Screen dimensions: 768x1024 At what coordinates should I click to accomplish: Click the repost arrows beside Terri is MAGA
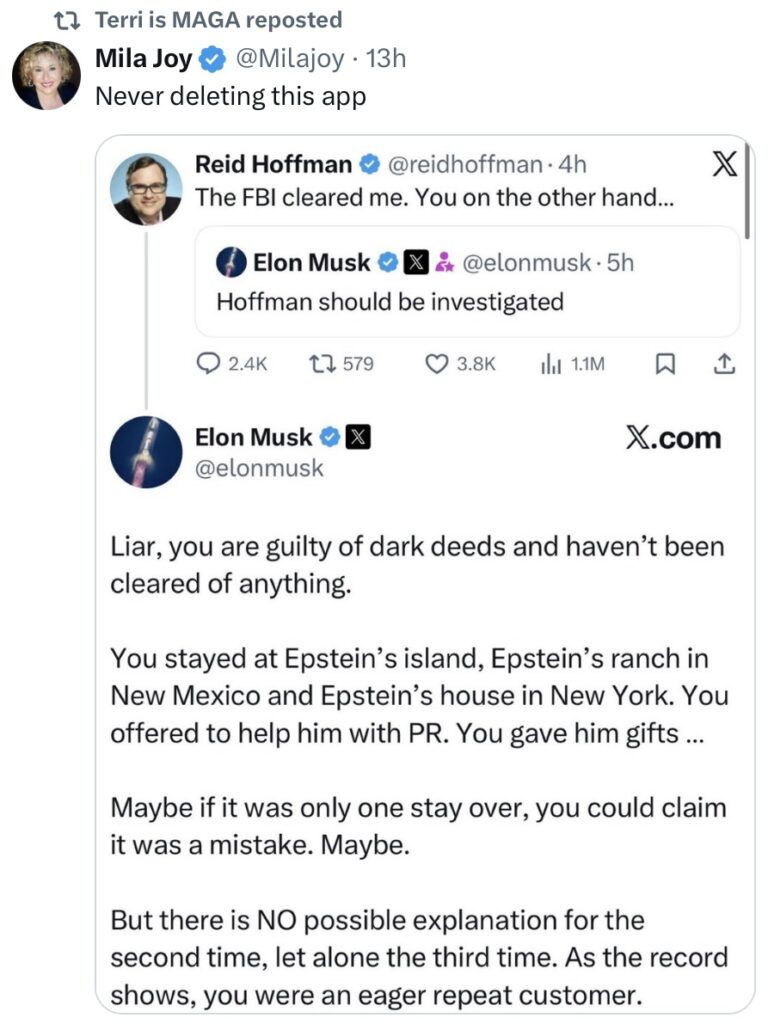pos(71,20)
